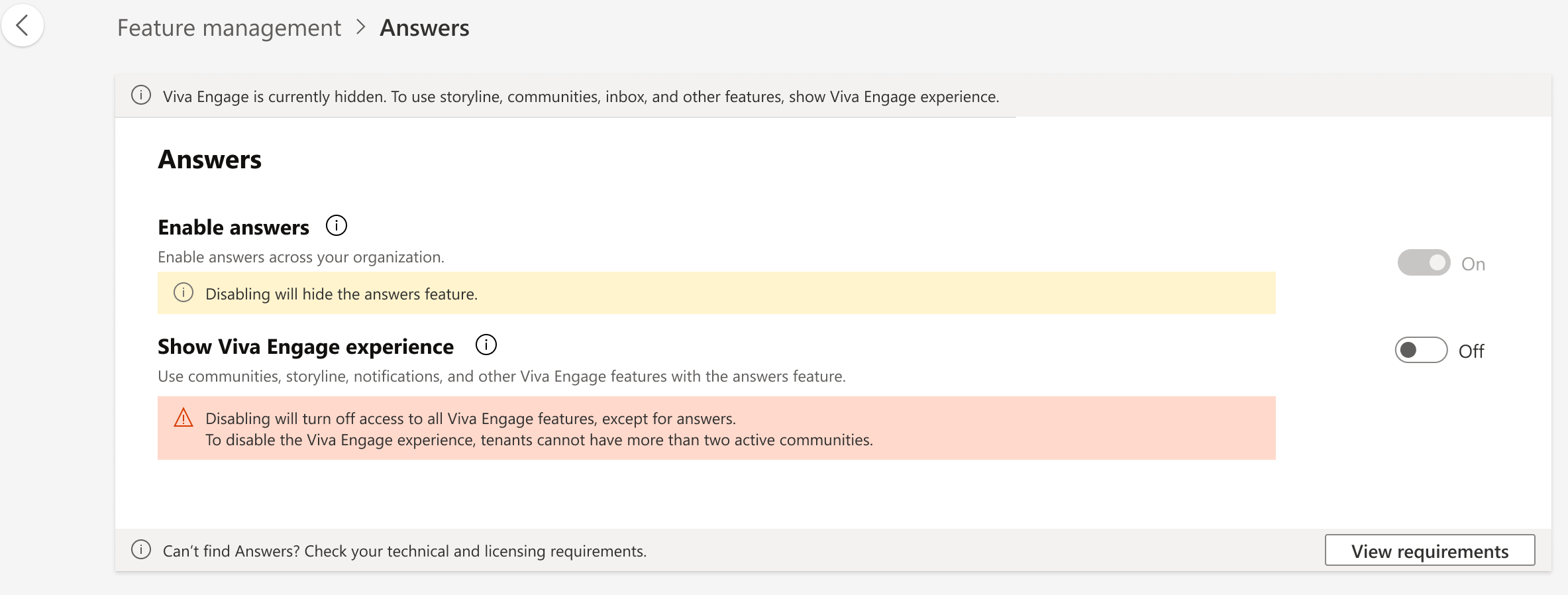
Task: Click the Viva Engage is currently hidden banner text
Action: [581, 97]
